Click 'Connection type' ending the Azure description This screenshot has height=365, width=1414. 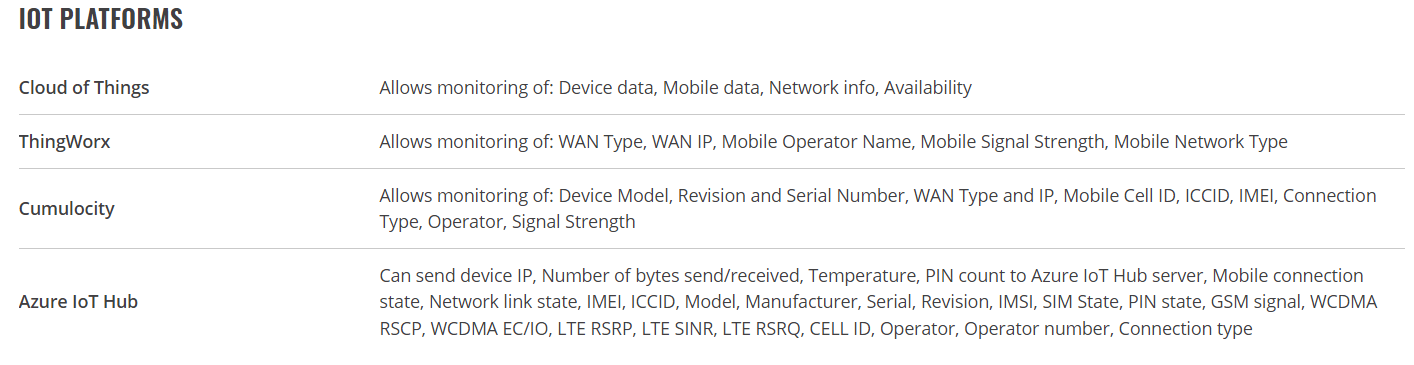(1185, 328)
